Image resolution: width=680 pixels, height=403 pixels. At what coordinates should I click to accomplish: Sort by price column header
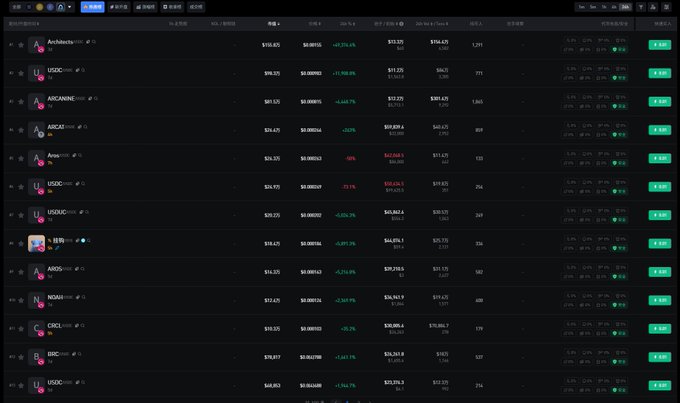coord(315,24)
